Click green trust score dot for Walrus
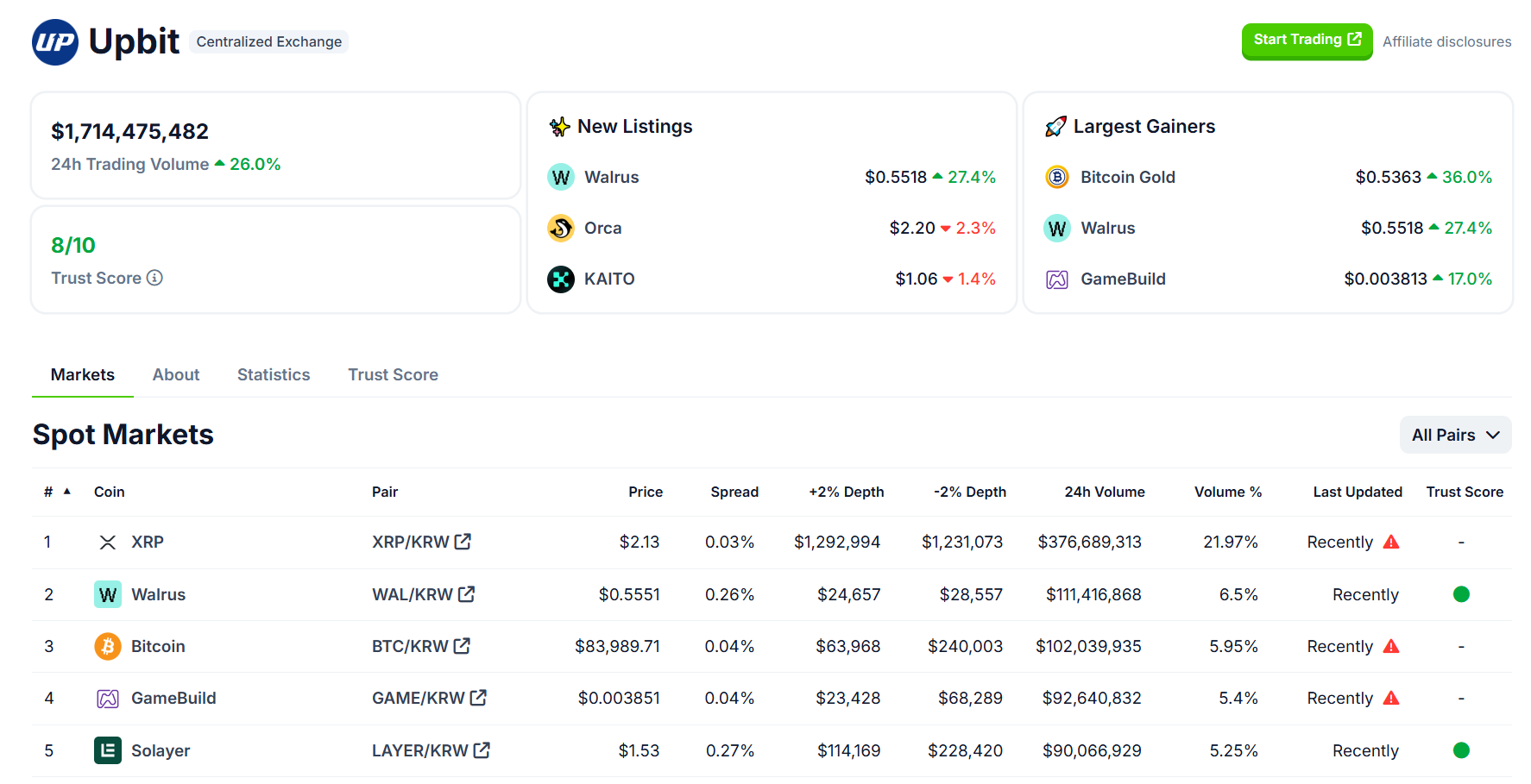Viewport: 1531px width, 784px height. click(1461, 594)
